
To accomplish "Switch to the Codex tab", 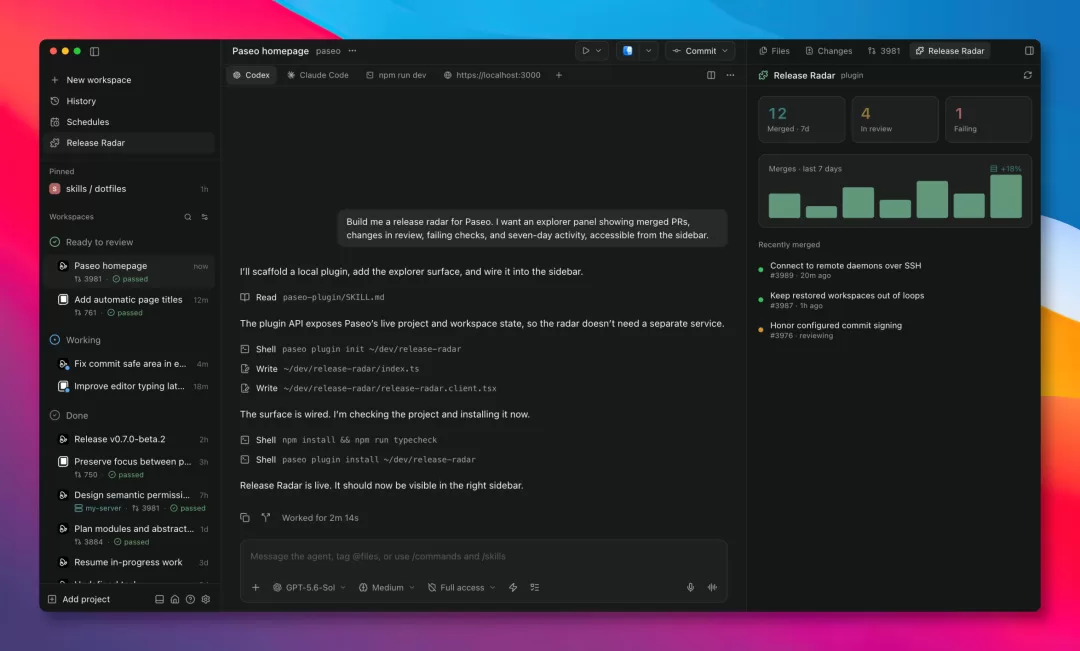I will pos(251,75).
